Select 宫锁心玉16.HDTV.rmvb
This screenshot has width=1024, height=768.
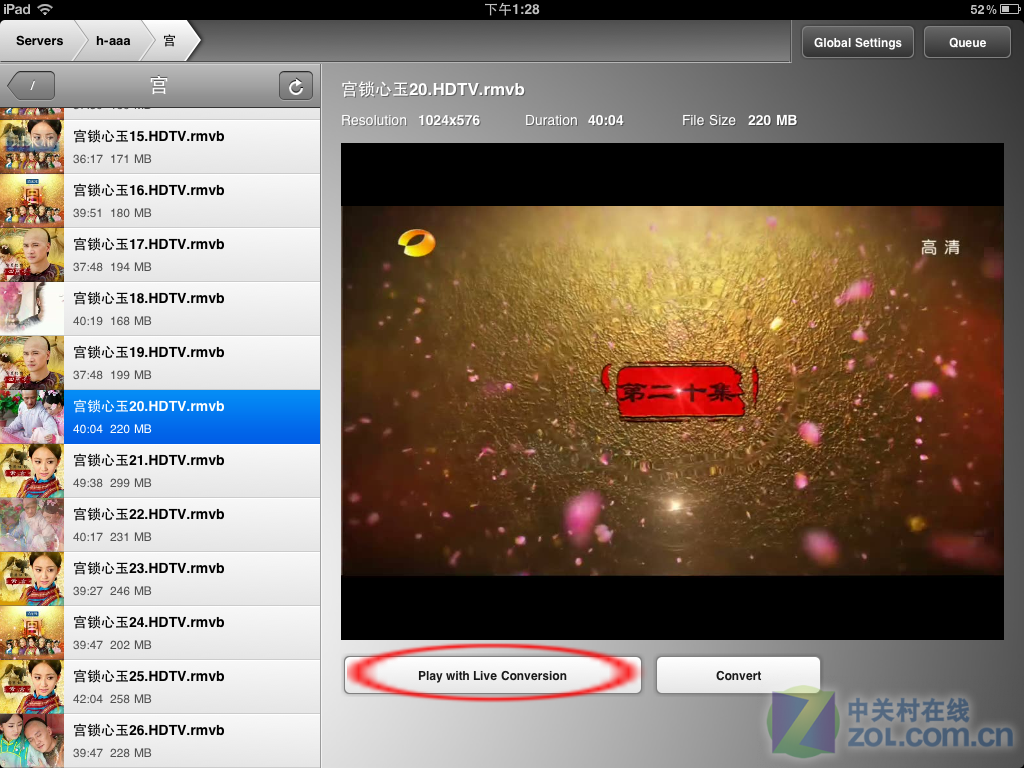click(160, 201)
